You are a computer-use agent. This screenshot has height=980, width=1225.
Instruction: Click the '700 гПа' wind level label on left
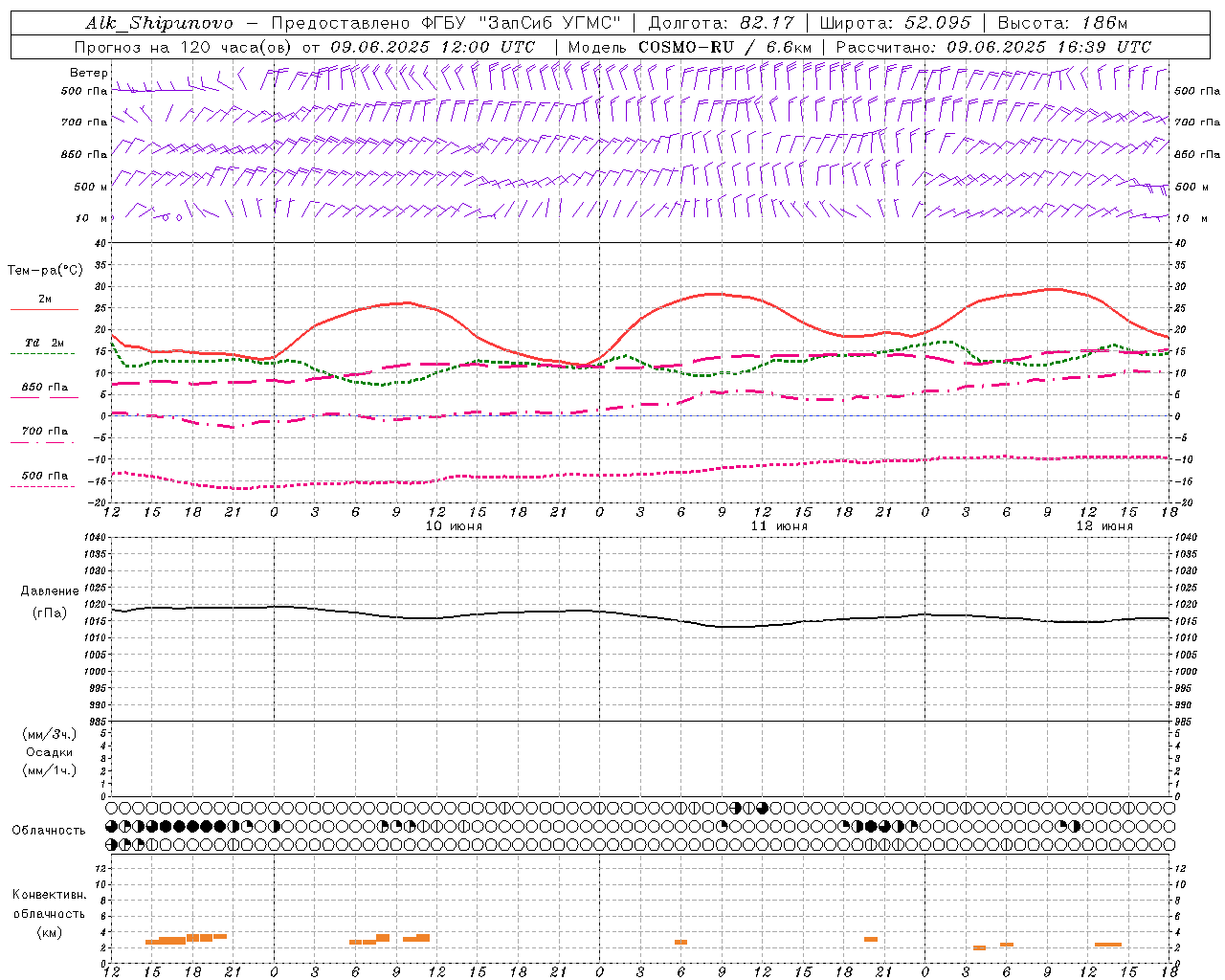tap(84, 122)
